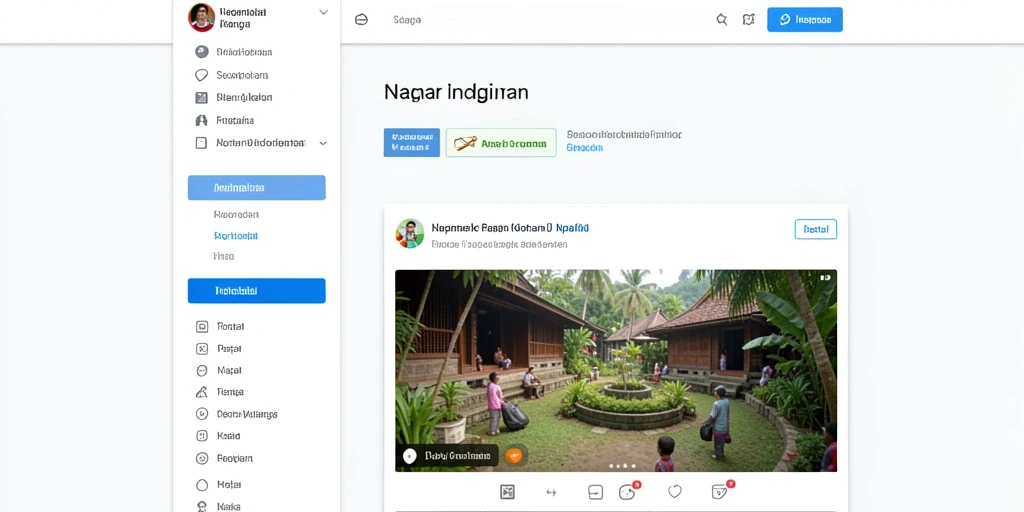Expand the profile chevron in sidebar header

click(323, 12)
